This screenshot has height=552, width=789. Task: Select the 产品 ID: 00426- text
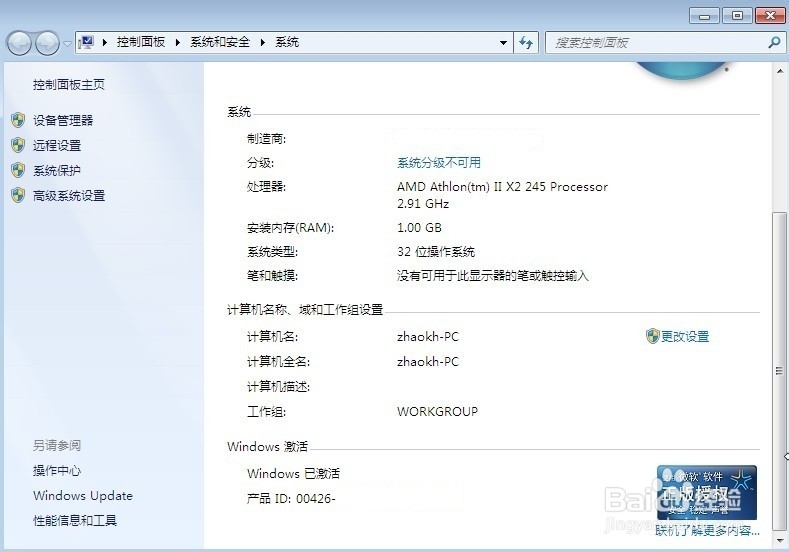click(291, 499)
